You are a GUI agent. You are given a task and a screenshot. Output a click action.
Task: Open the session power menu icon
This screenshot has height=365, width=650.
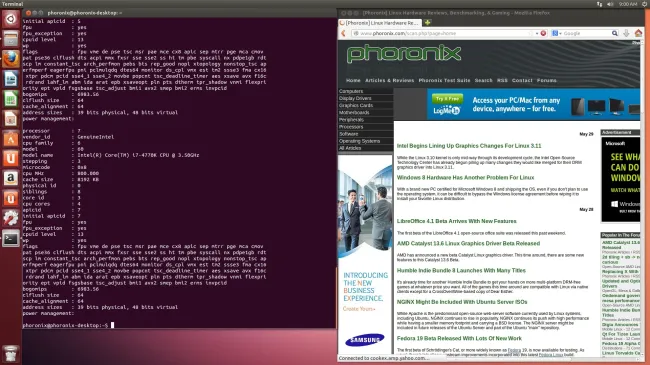(x=644, y=4)
